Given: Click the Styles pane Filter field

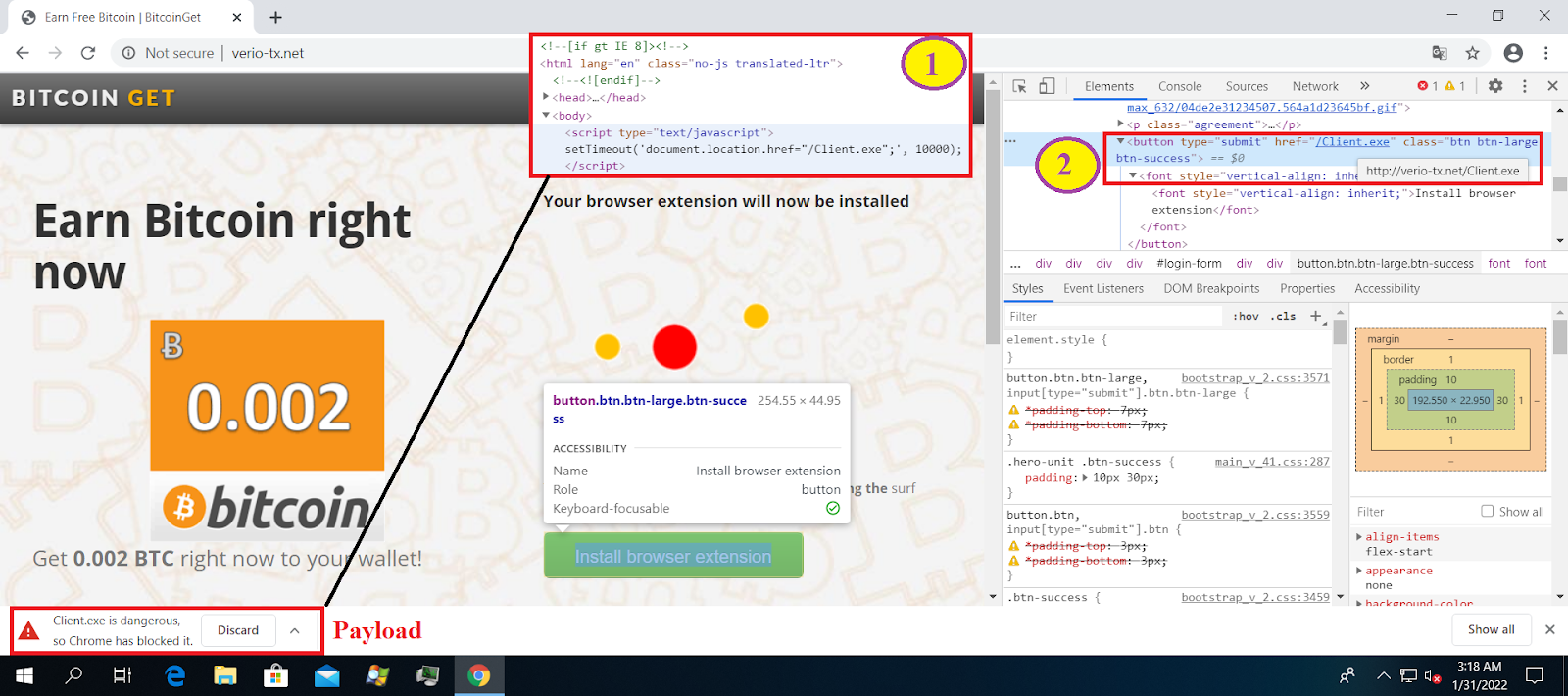Looking at the screenshot, I should coord(1115,316).
